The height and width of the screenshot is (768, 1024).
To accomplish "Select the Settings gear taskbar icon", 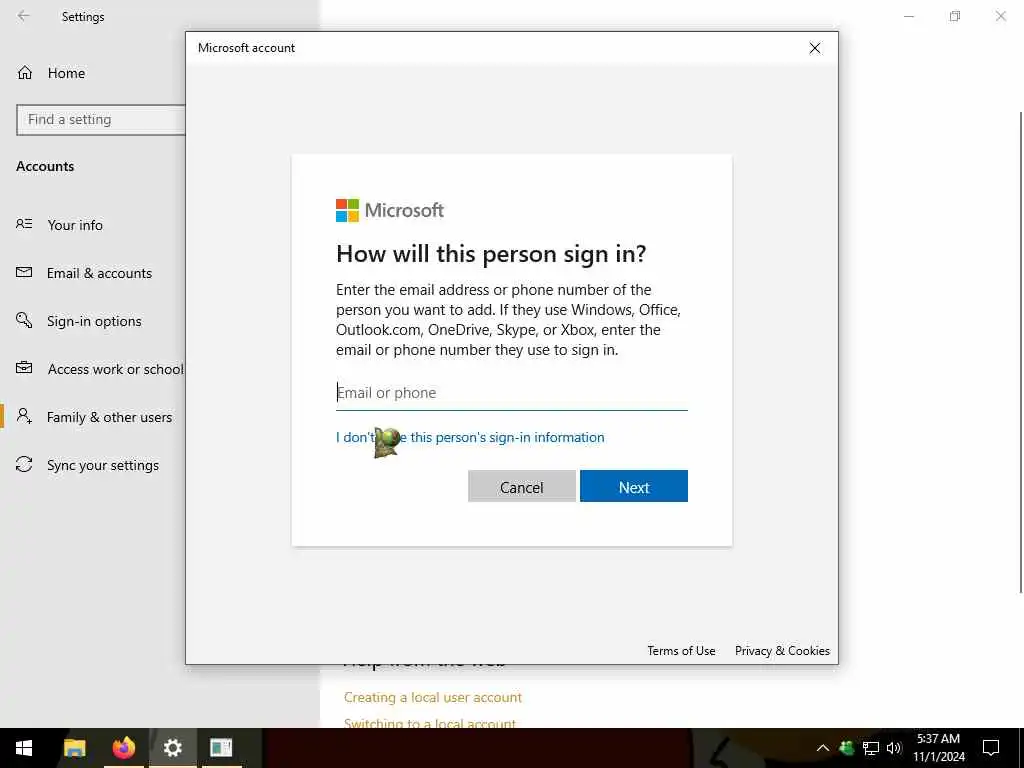I will pos(172,748).
